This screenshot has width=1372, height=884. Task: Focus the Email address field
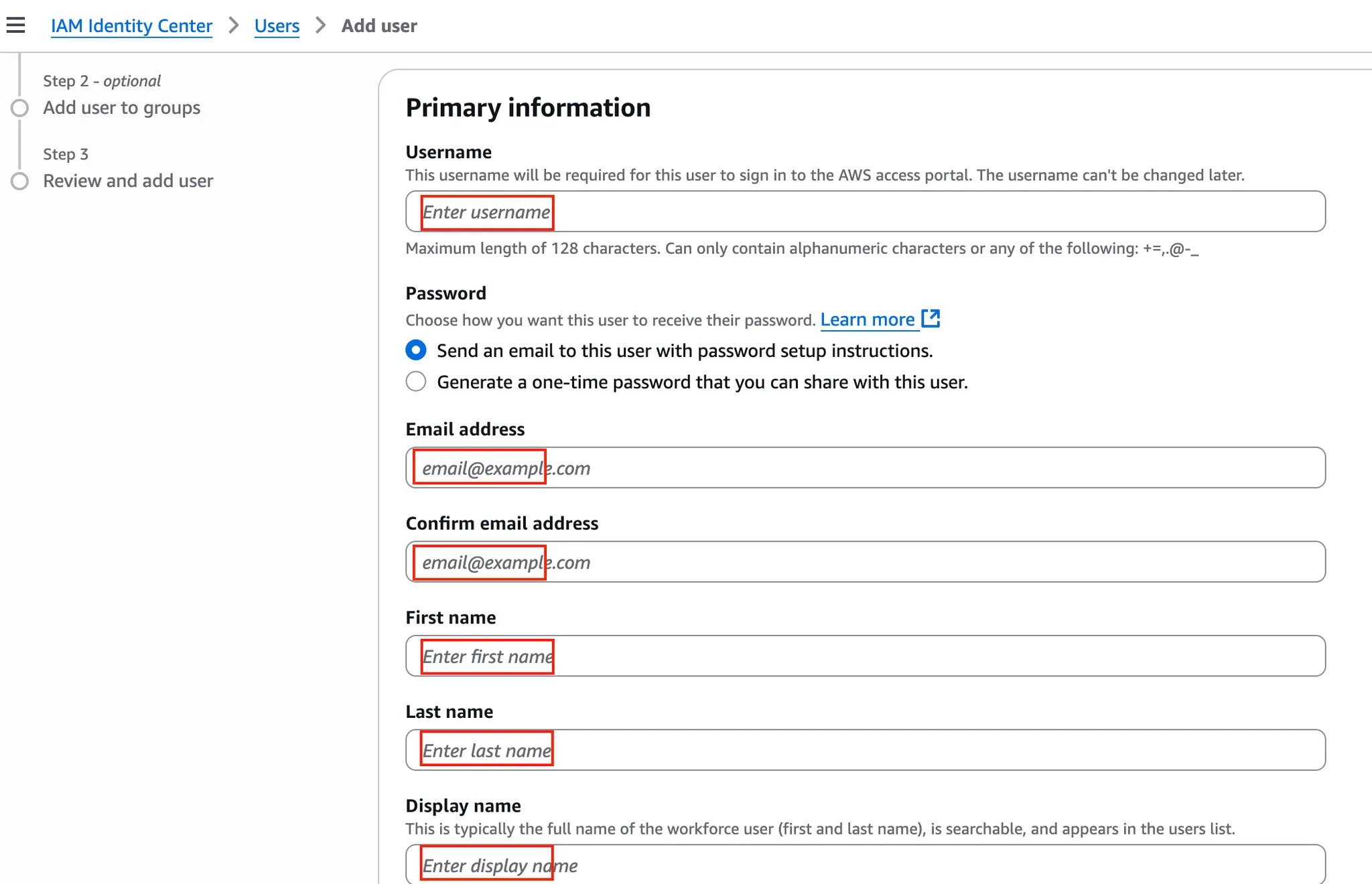pyautogui.click(x=866, y=467)
